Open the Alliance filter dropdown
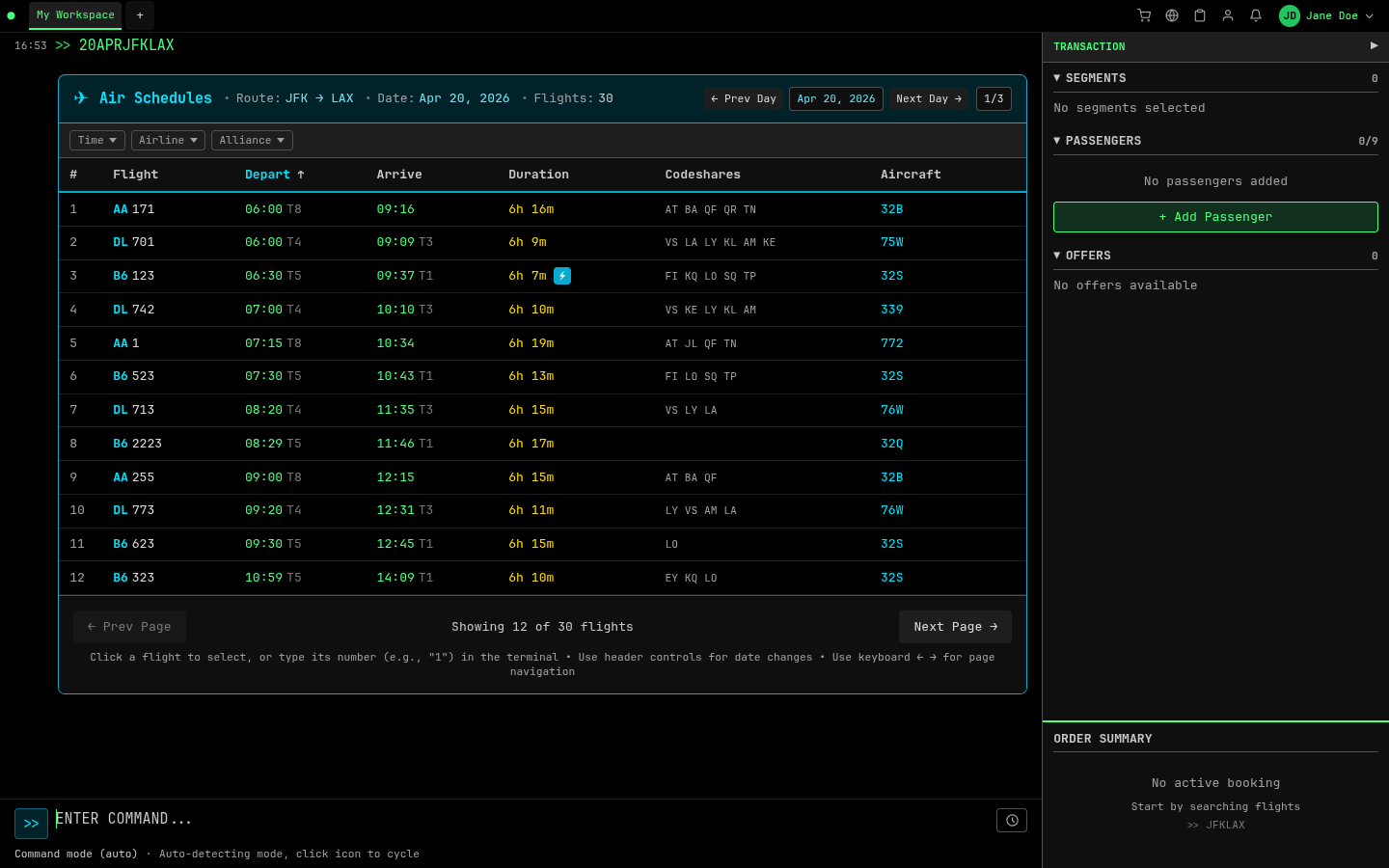 coord(252,141)
